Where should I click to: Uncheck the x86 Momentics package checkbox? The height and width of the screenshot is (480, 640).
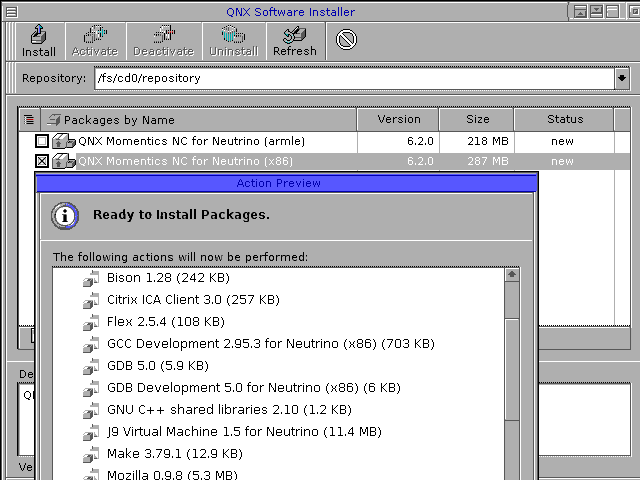[41, 161]
